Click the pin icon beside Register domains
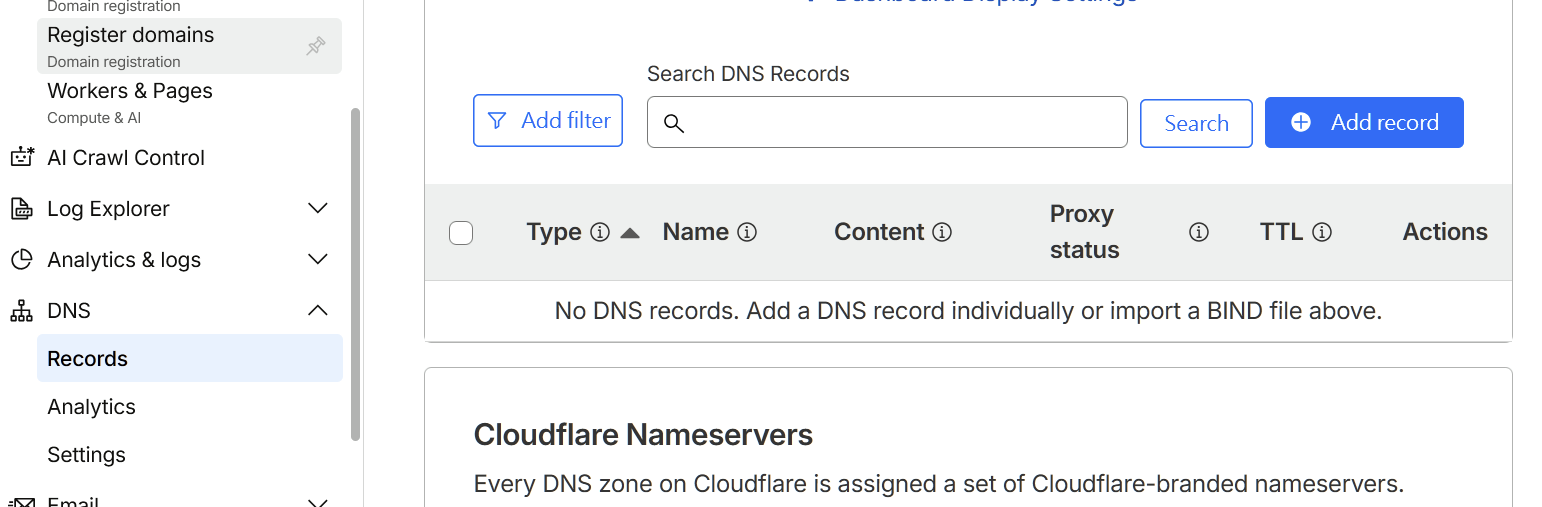Image resolution: width=1542 pixels, height=507 pixels. [x=316, y=46]
